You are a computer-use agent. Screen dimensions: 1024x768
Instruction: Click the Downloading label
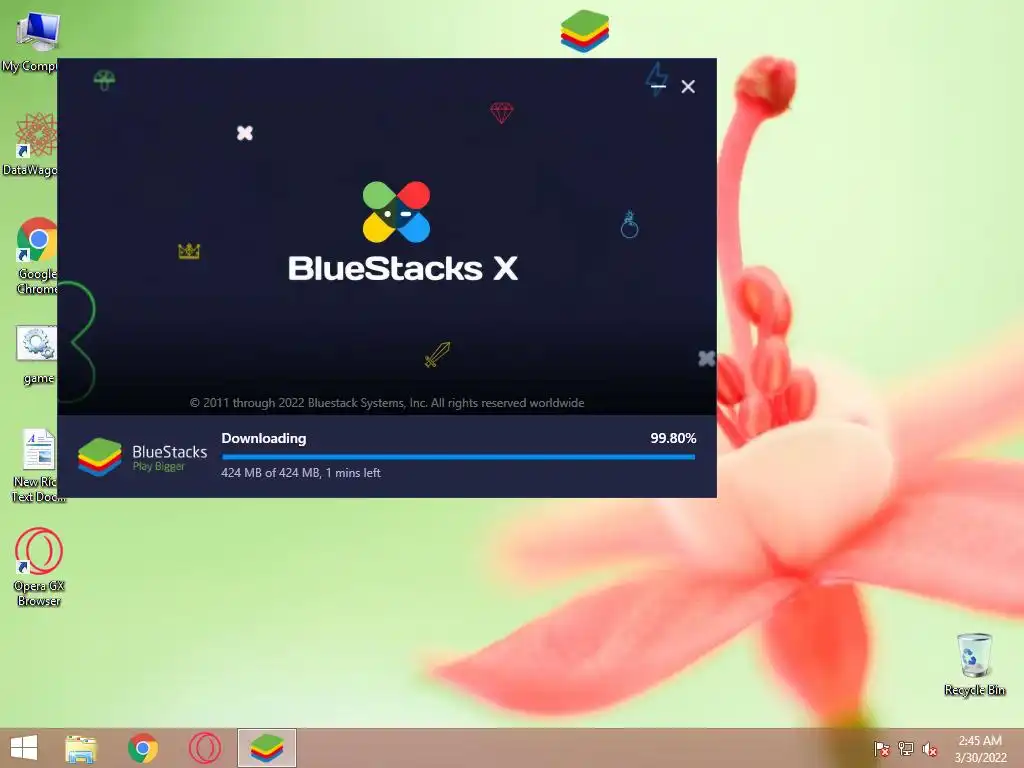click(x=264, y=438)
